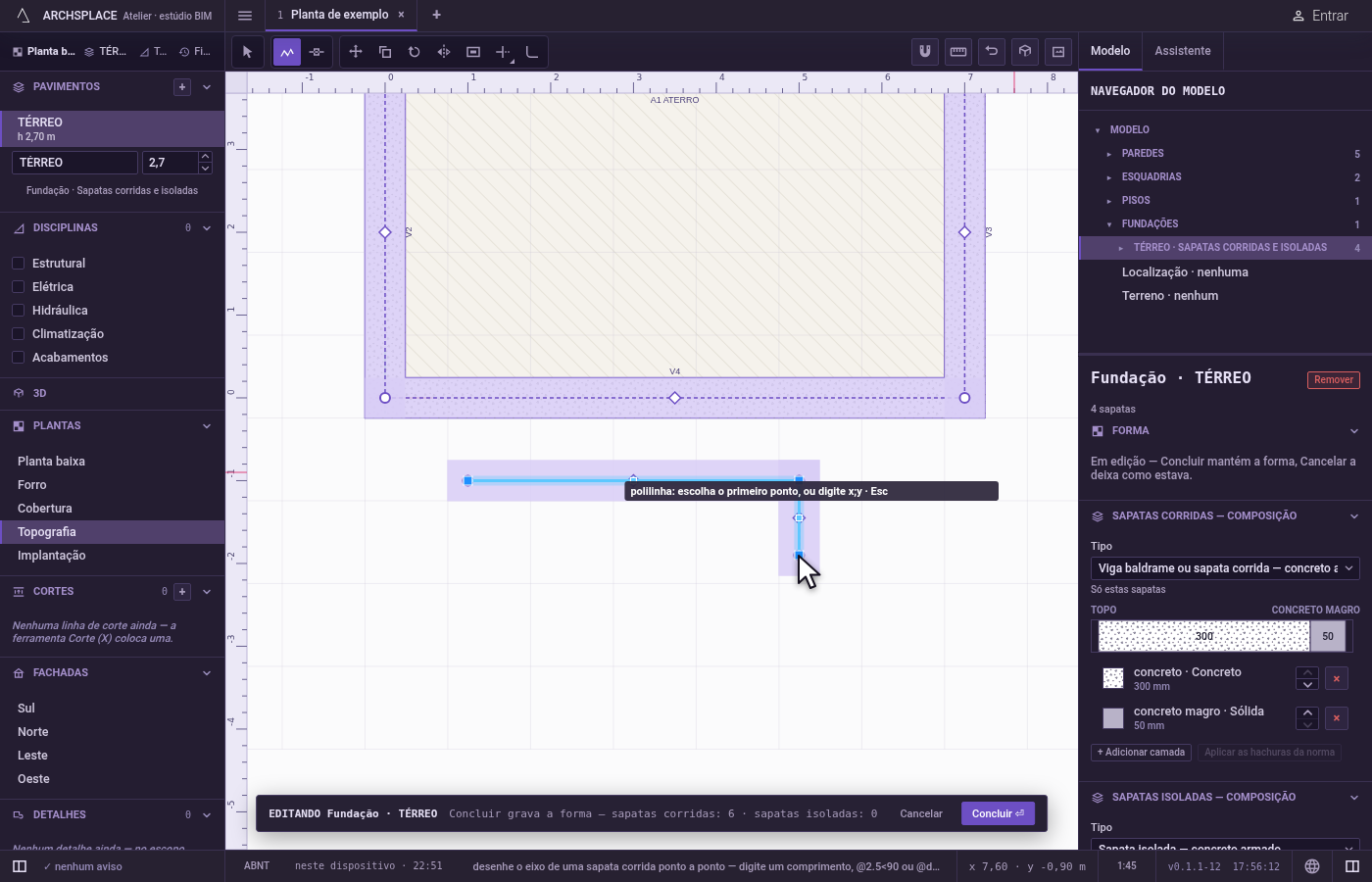Screen dimensions: 1372x882
Task: Click the red Remover button
Action: click(1334, 379)
